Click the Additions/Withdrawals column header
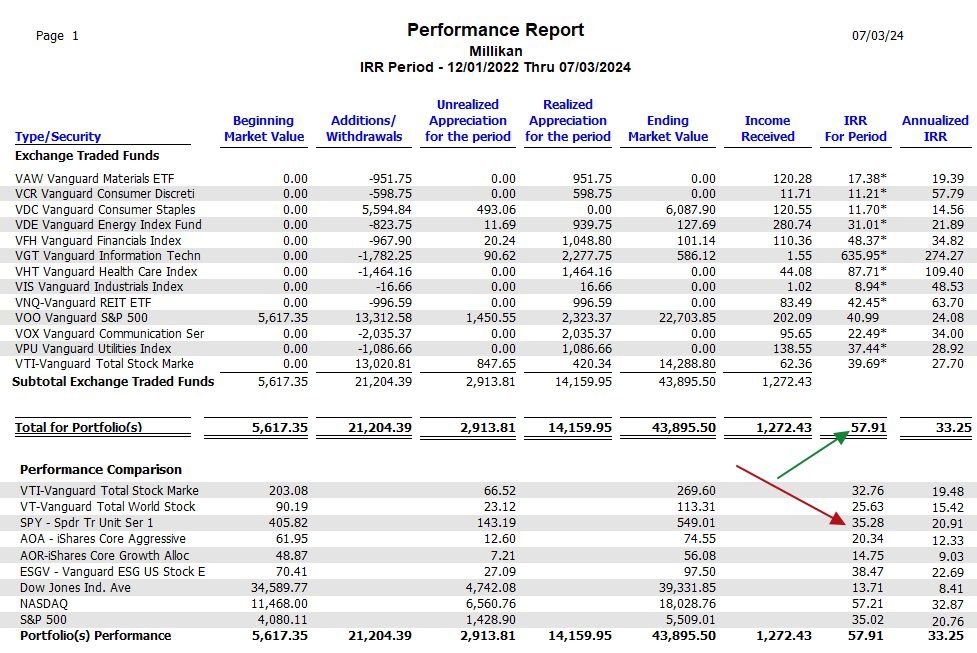Viewport: 977px width, 653px height. [364, 128]
